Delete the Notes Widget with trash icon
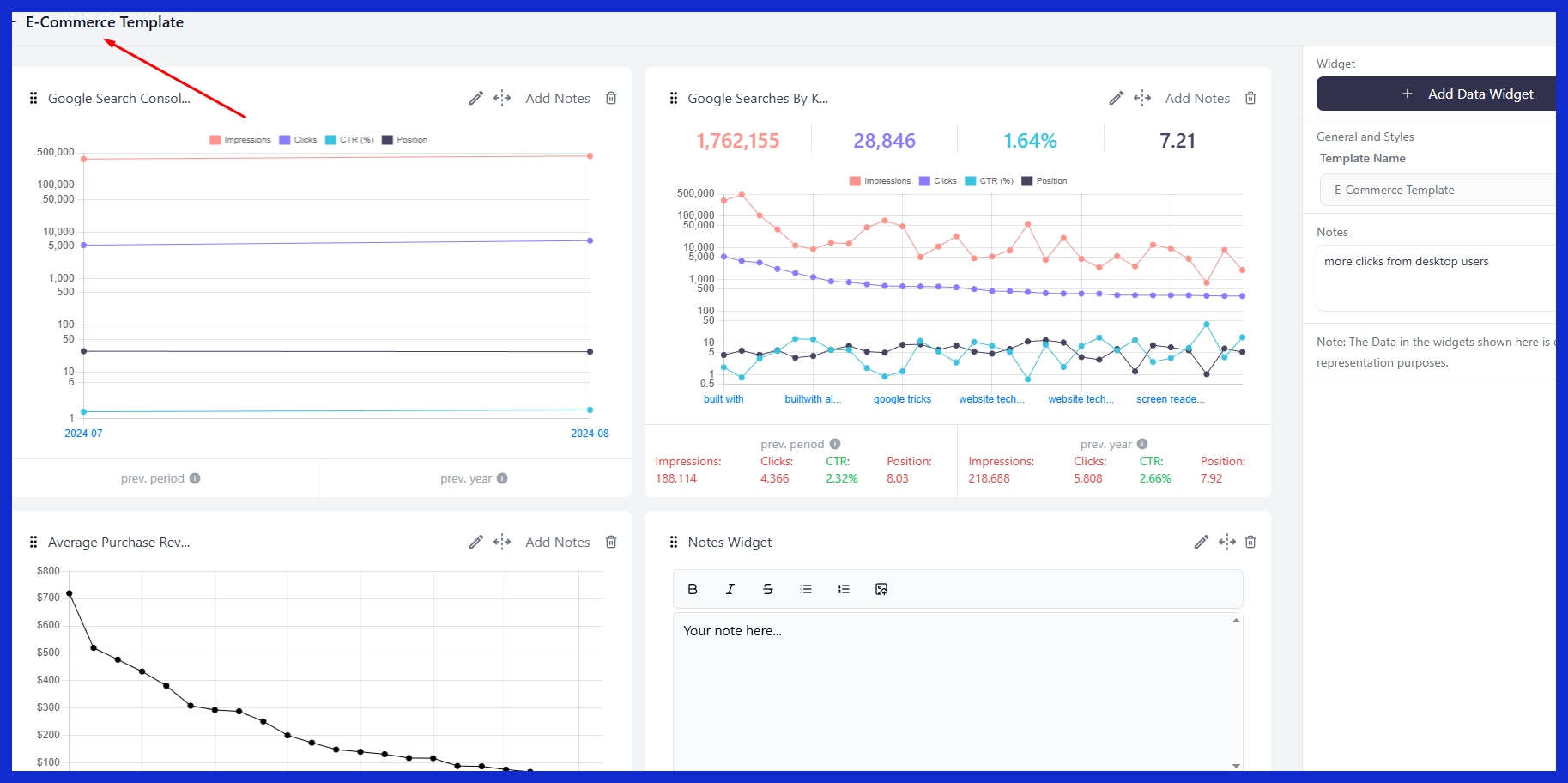Screen dimensions: 1568x783 coord(1250,543)
